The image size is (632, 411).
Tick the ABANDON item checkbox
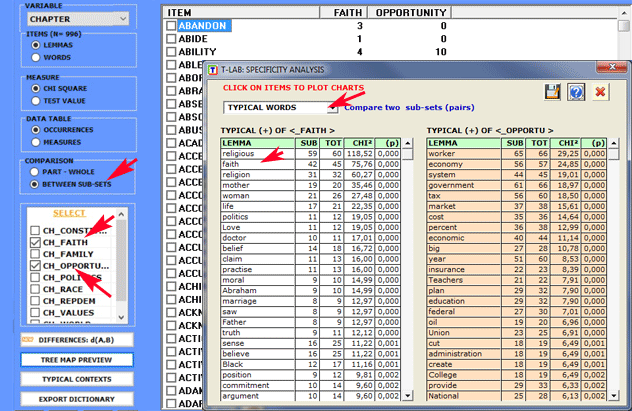tap(171, 26)
